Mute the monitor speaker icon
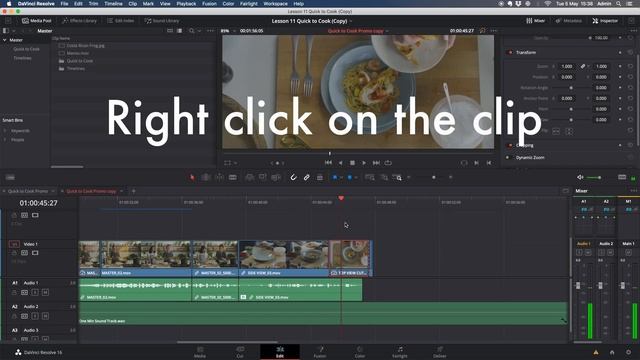 (x=580, y=177)
